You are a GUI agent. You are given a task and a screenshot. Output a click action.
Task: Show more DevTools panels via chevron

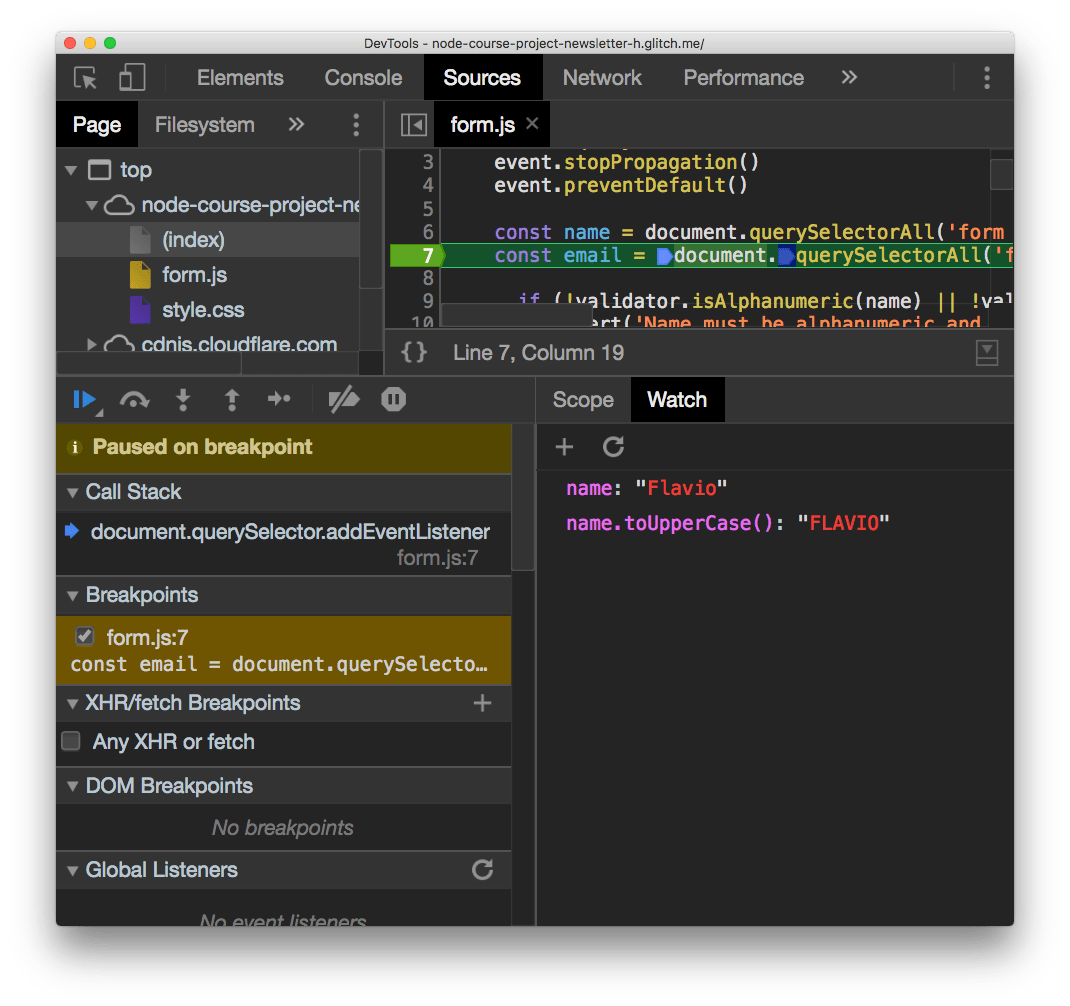tap(849, 78)
